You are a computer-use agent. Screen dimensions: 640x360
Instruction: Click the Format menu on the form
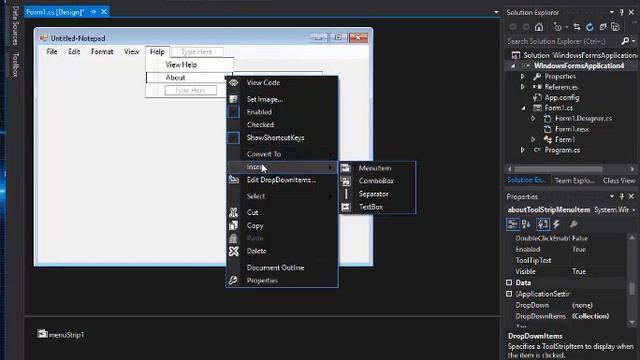102,52
